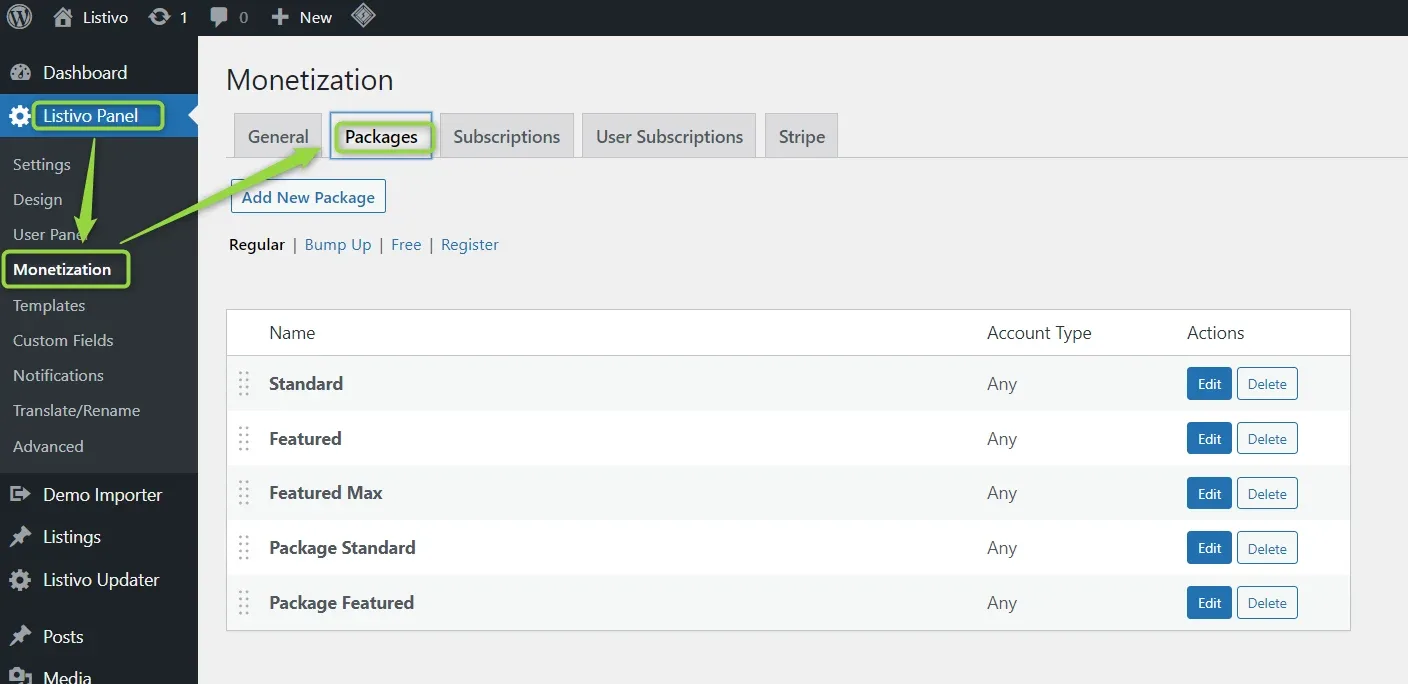Image resolution: width=1408 pixels, height=684 pixels.
Task: Click the Package Featured name
Action: [341, 603]
